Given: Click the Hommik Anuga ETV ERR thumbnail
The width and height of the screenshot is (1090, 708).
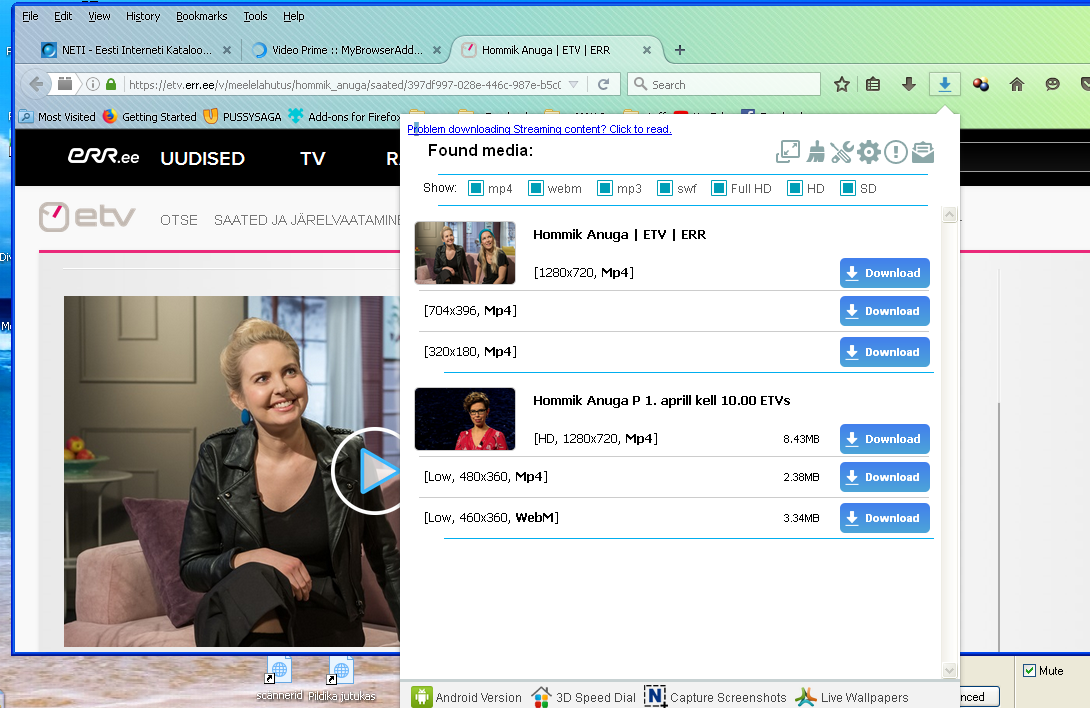Looking at the screenshot, I should point(465,253).
